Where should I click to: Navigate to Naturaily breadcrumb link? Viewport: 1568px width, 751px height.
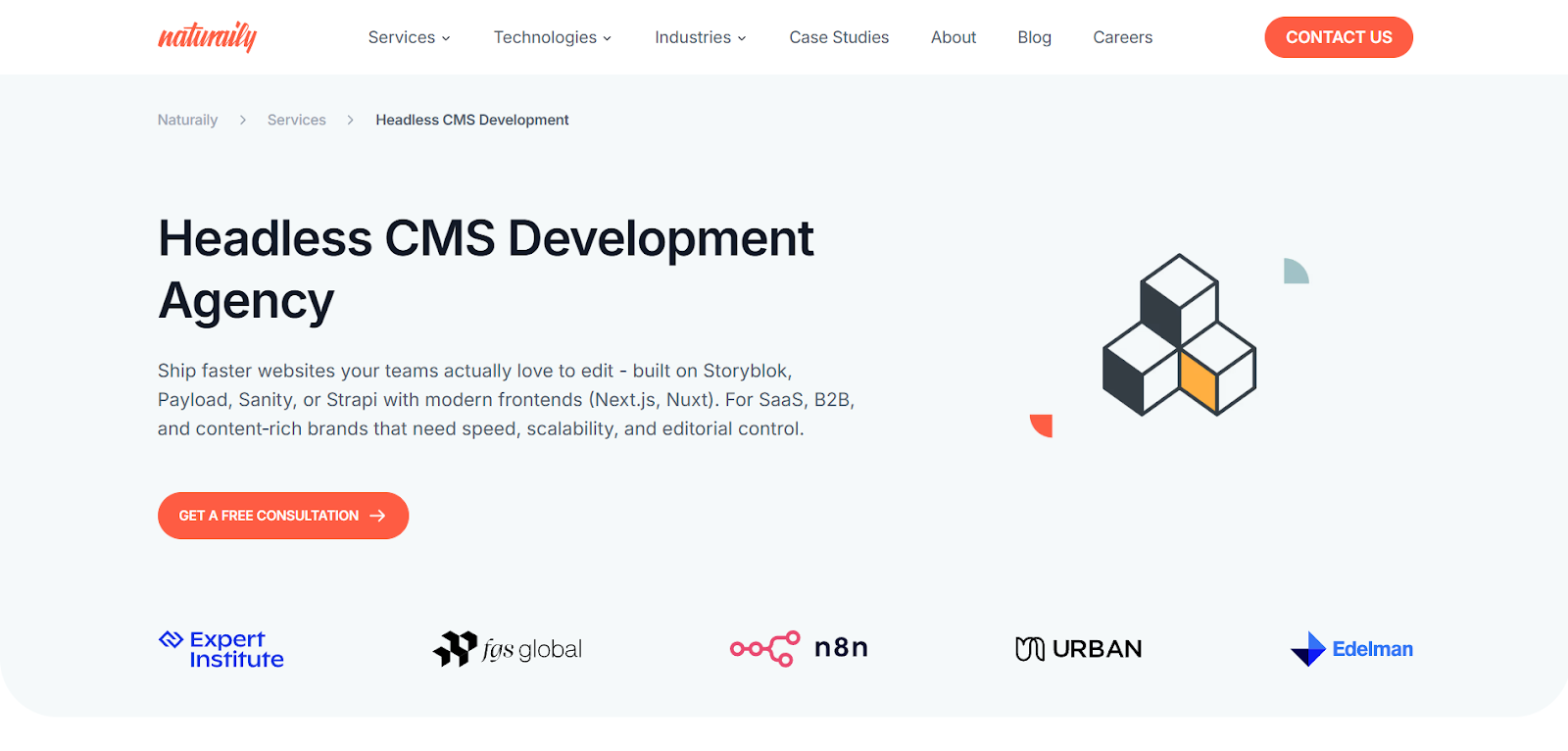[x=187, y=120]
